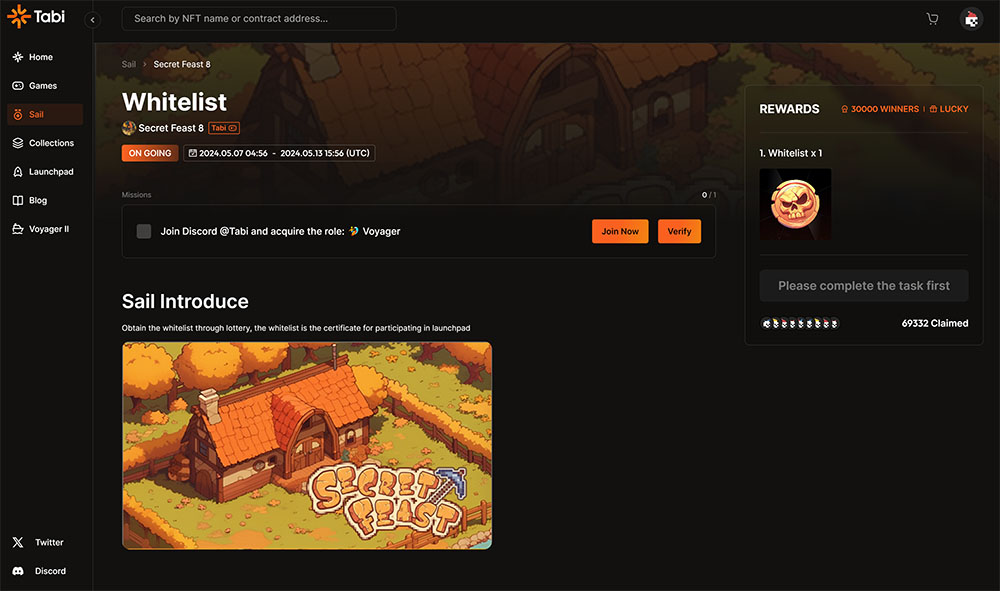Click the NFT search field
Screen dimensions: 1000x591
(259, 18)
